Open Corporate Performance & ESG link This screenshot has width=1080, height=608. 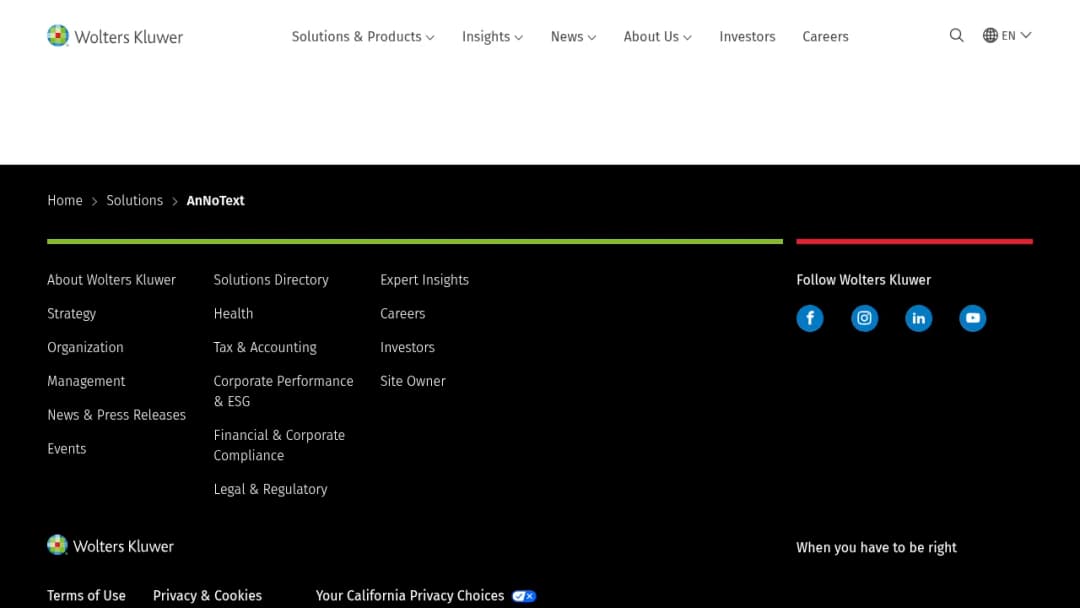coord(283,391)
